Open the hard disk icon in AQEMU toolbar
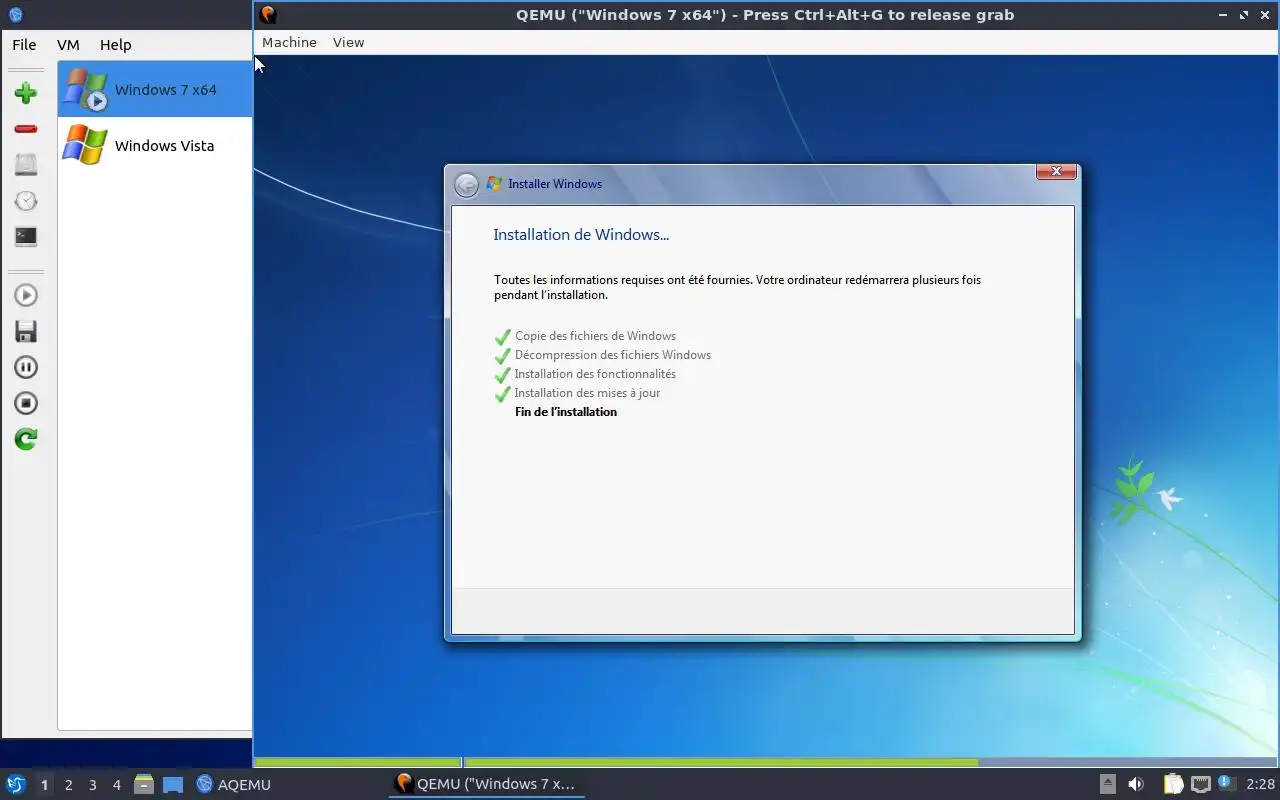 (x=26, y=165)
